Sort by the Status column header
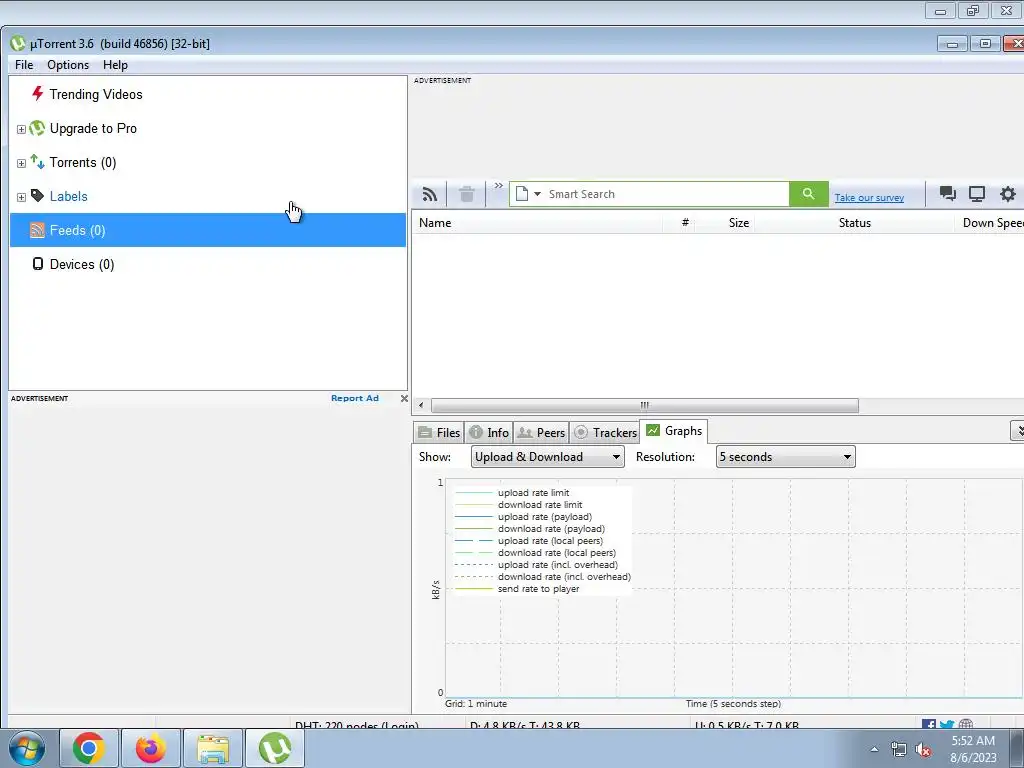 (x=855, y=223)
